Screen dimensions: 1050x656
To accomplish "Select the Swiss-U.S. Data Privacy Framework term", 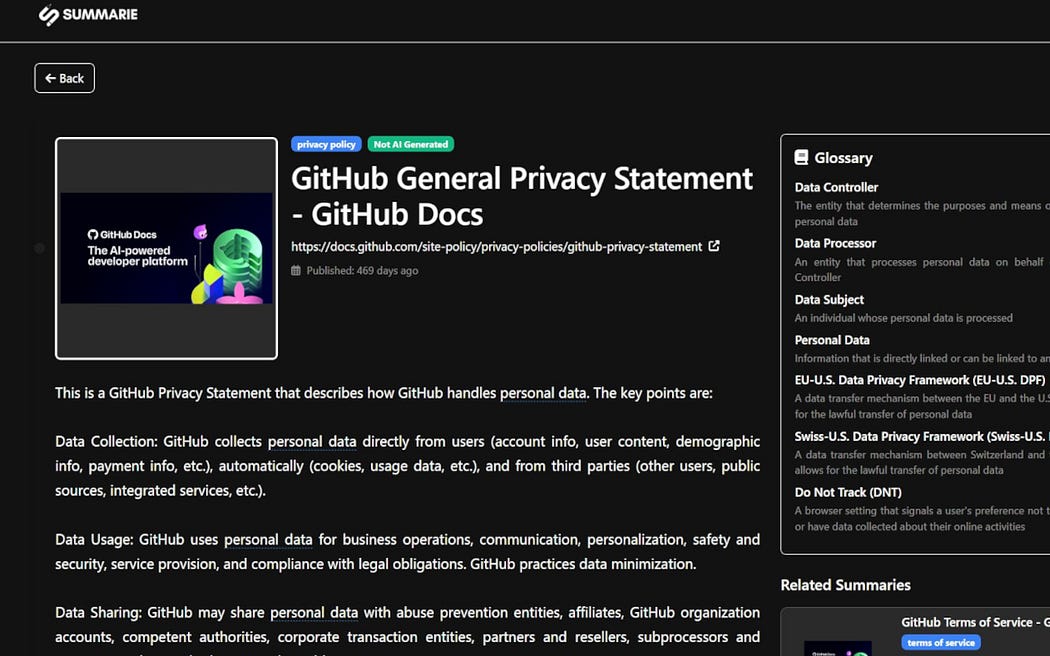I will [x=922, y=436].
